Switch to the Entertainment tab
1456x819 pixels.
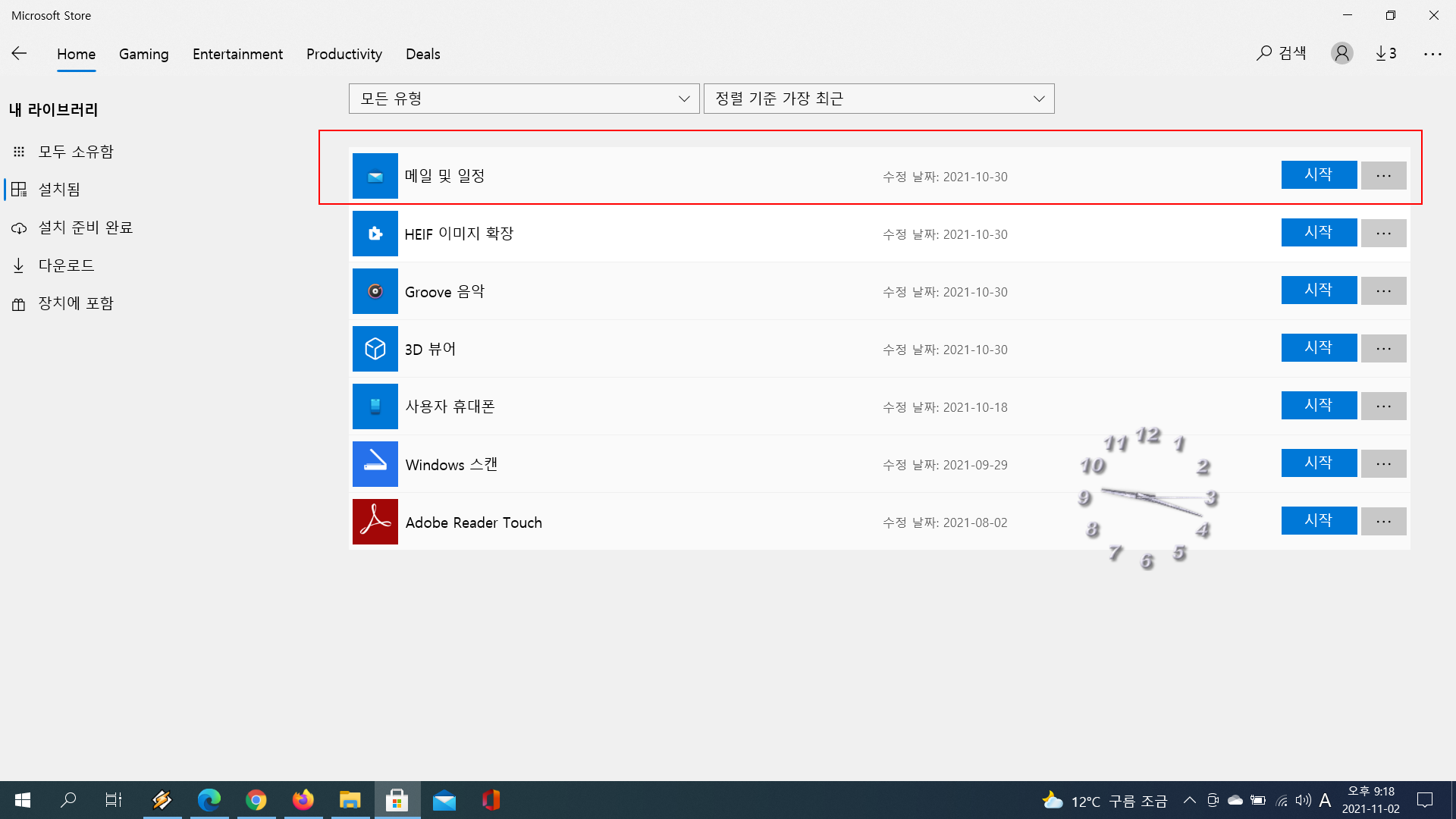point(237,54)
